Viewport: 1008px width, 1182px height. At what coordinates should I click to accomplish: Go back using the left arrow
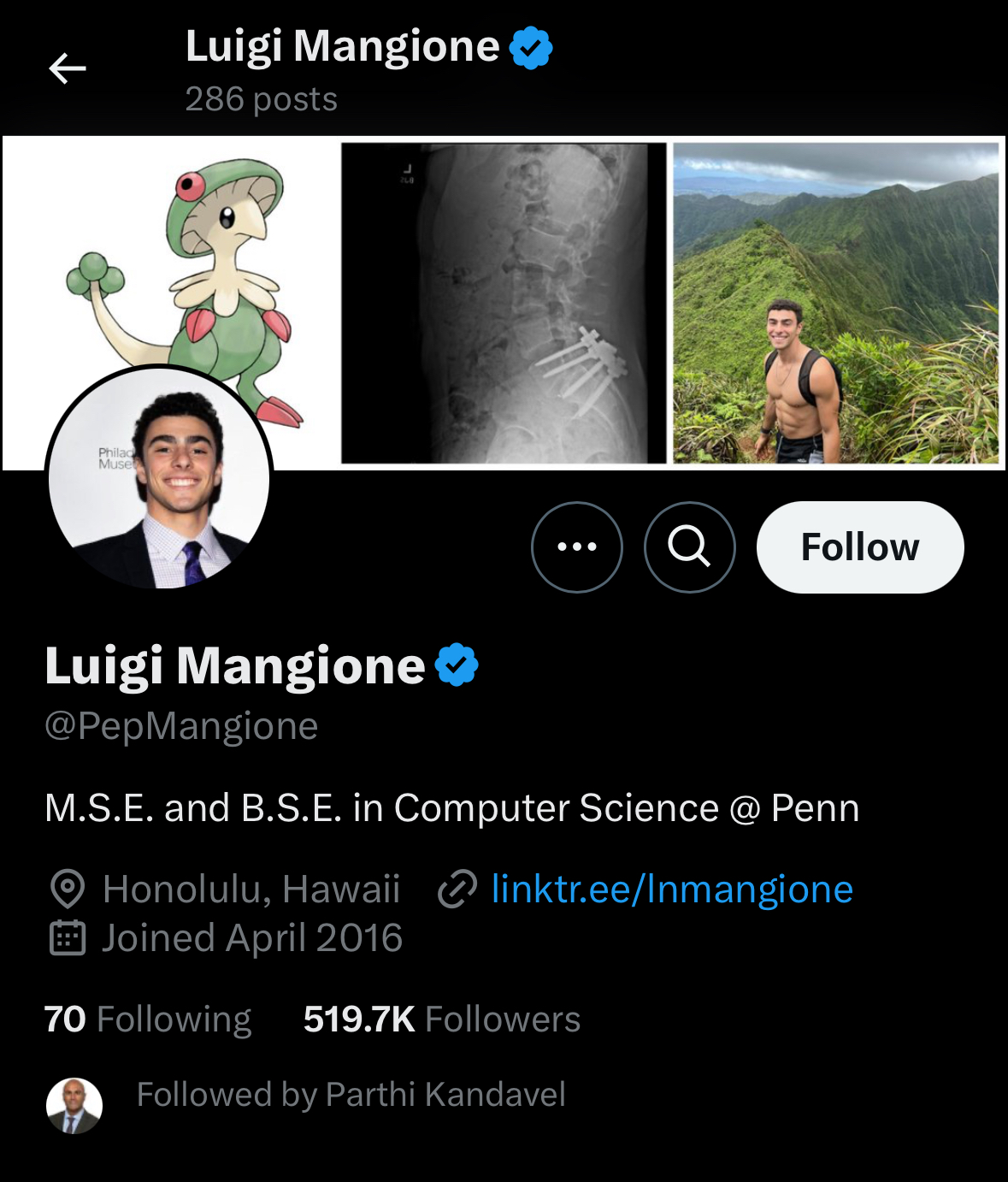tap(68, 68)
